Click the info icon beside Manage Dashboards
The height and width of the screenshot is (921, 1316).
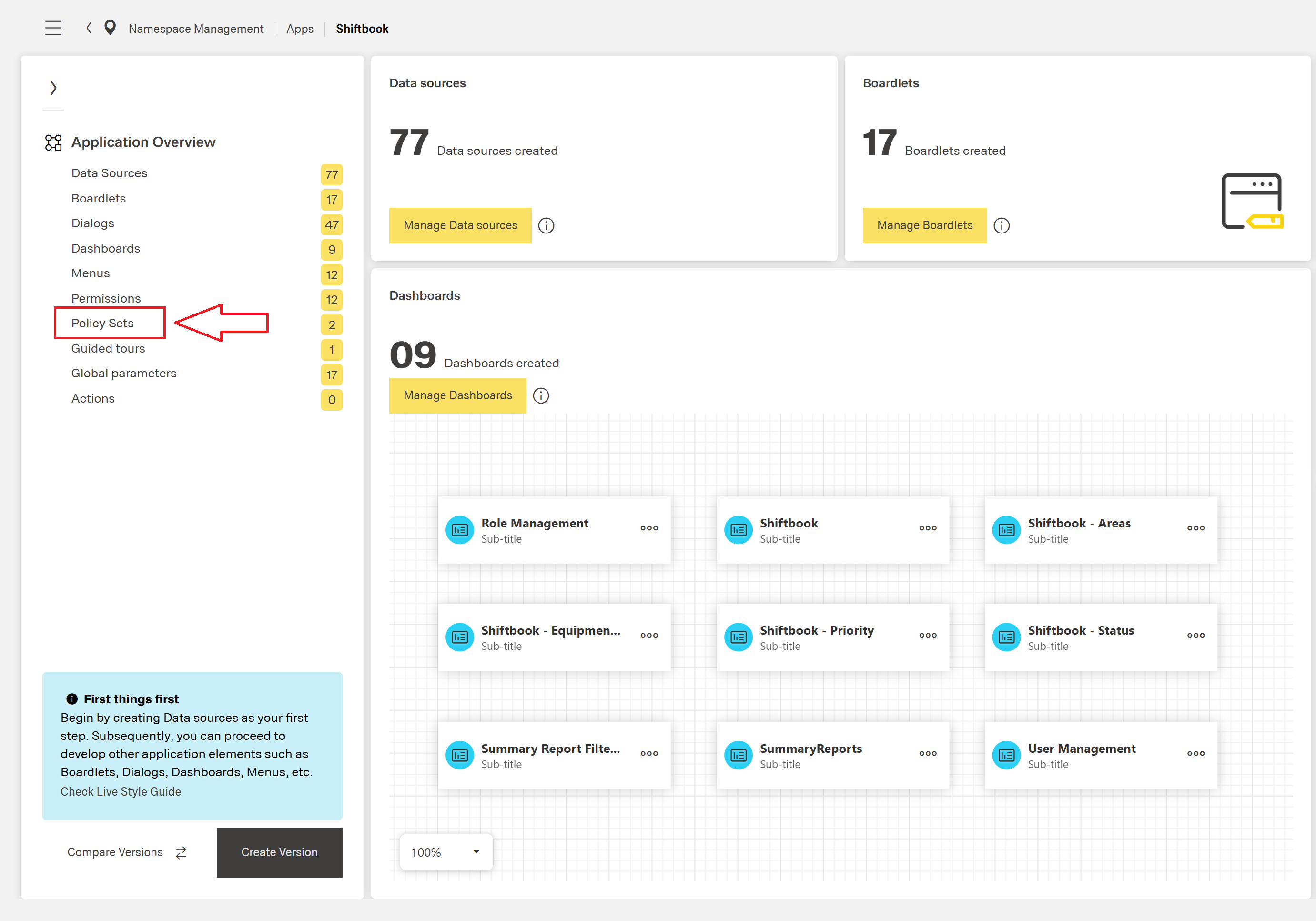[x=540, y=395]
